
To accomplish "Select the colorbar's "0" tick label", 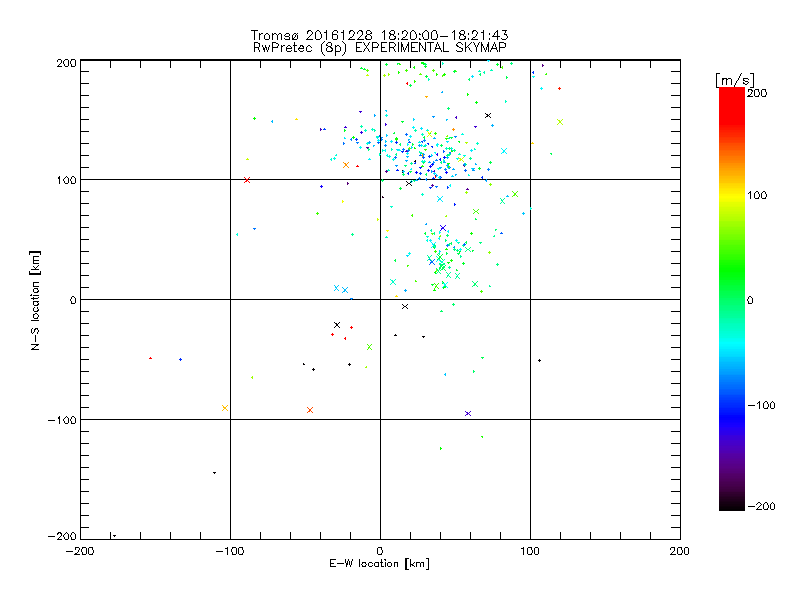I will 750,300.
